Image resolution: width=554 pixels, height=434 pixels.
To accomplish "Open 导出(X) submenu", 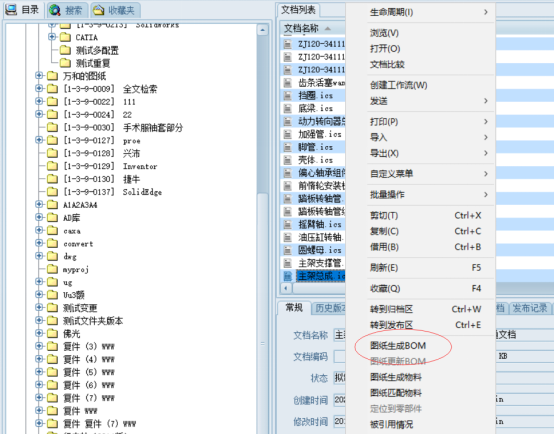I will [x=384, y=153].
